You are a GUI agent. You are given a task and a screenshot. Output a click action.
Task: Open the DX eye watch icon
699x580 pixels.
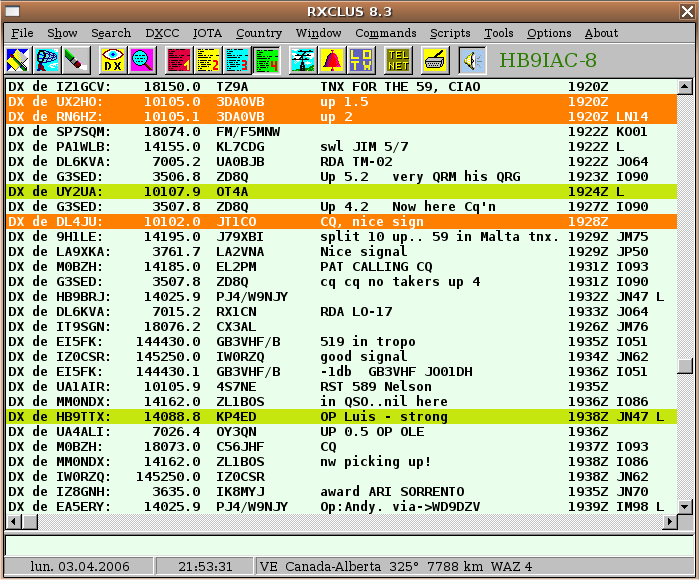[113, 60]
